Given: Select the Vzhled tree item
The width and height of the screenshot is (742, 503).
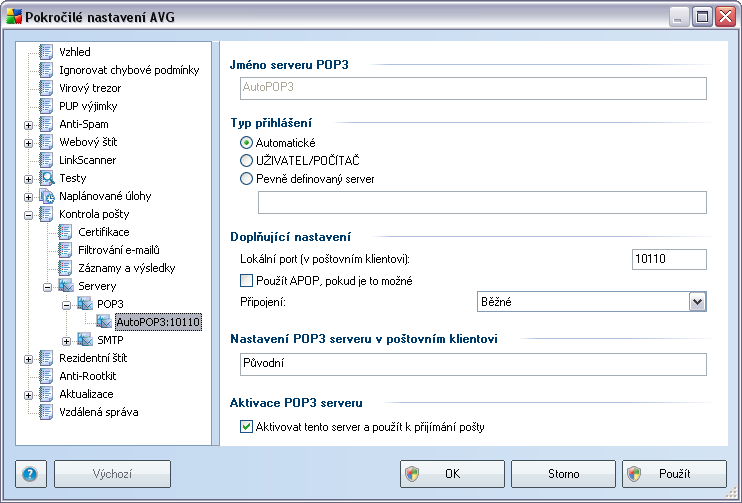Looking at the screenshot, I should [x=75, y=52].
